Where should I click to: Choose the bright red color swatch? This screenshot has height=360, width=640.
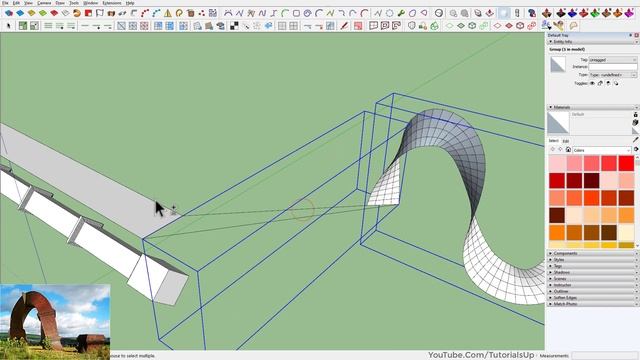pyautogui.click(x=626, y=163)
